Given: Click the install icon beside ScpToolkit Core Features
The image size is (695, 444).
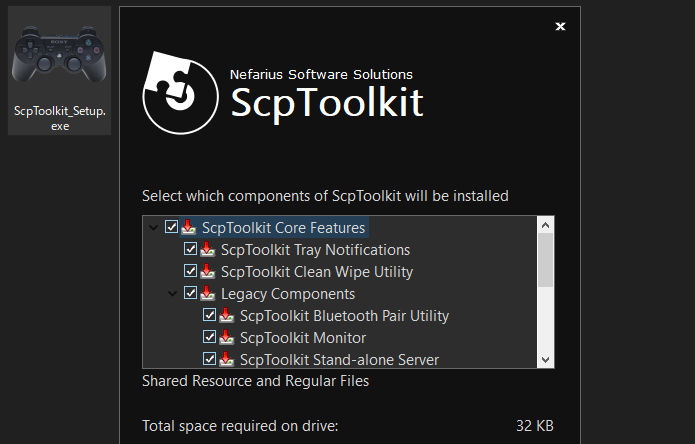Looking at the screenshot, I should (189, 227).
